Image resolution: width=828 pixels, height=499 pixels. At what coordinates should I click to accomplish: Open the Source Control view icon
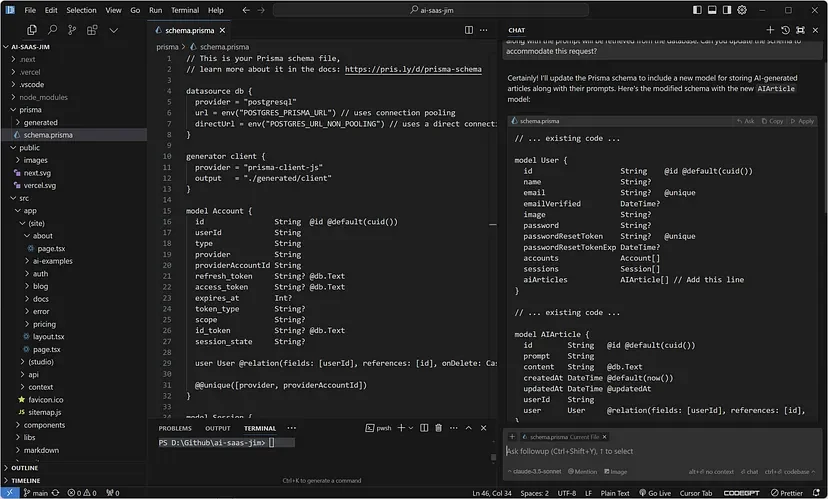tap(72, 30)
